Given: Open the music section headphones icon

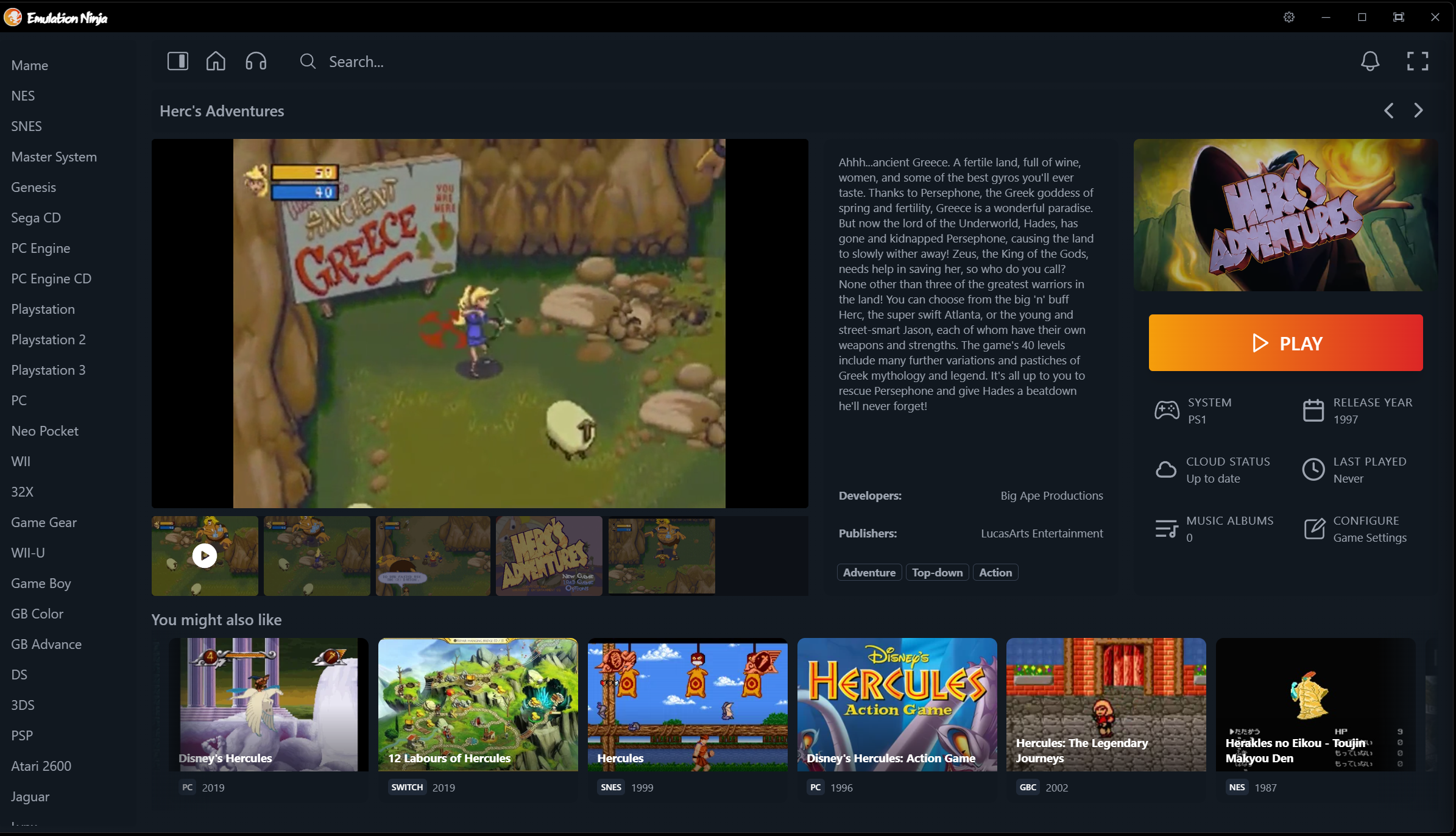Looking at the screenshot, I should tap(255, 61).
